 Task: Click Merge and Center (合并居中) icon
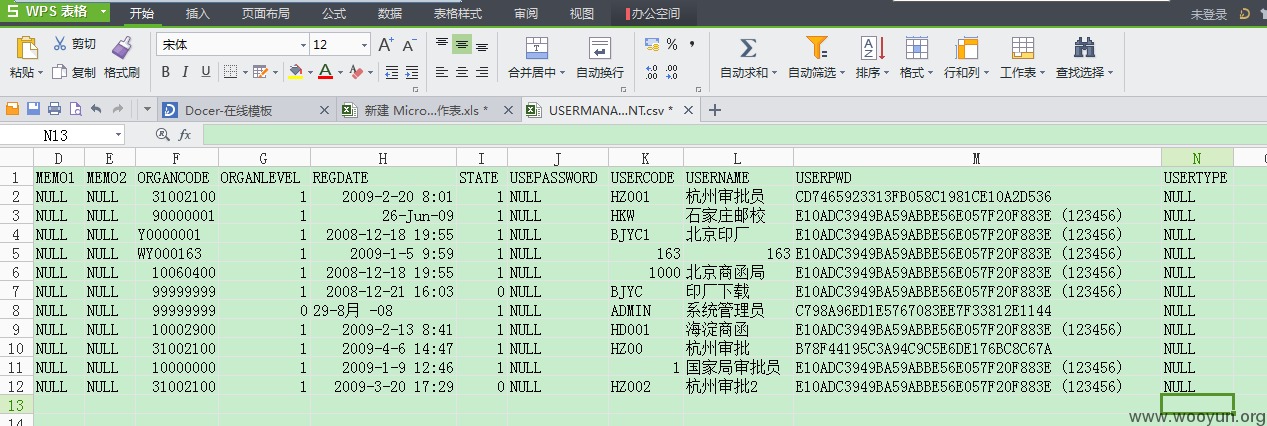(537, 48)
